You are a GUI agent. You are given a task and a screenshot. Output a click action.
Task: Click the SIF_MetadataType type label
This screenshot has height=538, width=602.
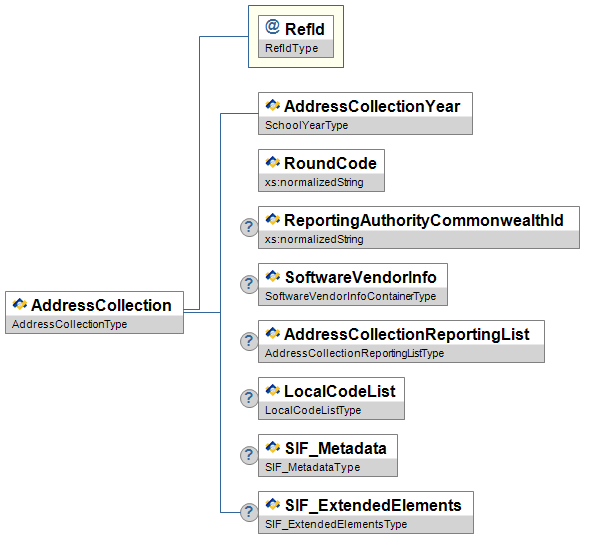tap(312, 468)
